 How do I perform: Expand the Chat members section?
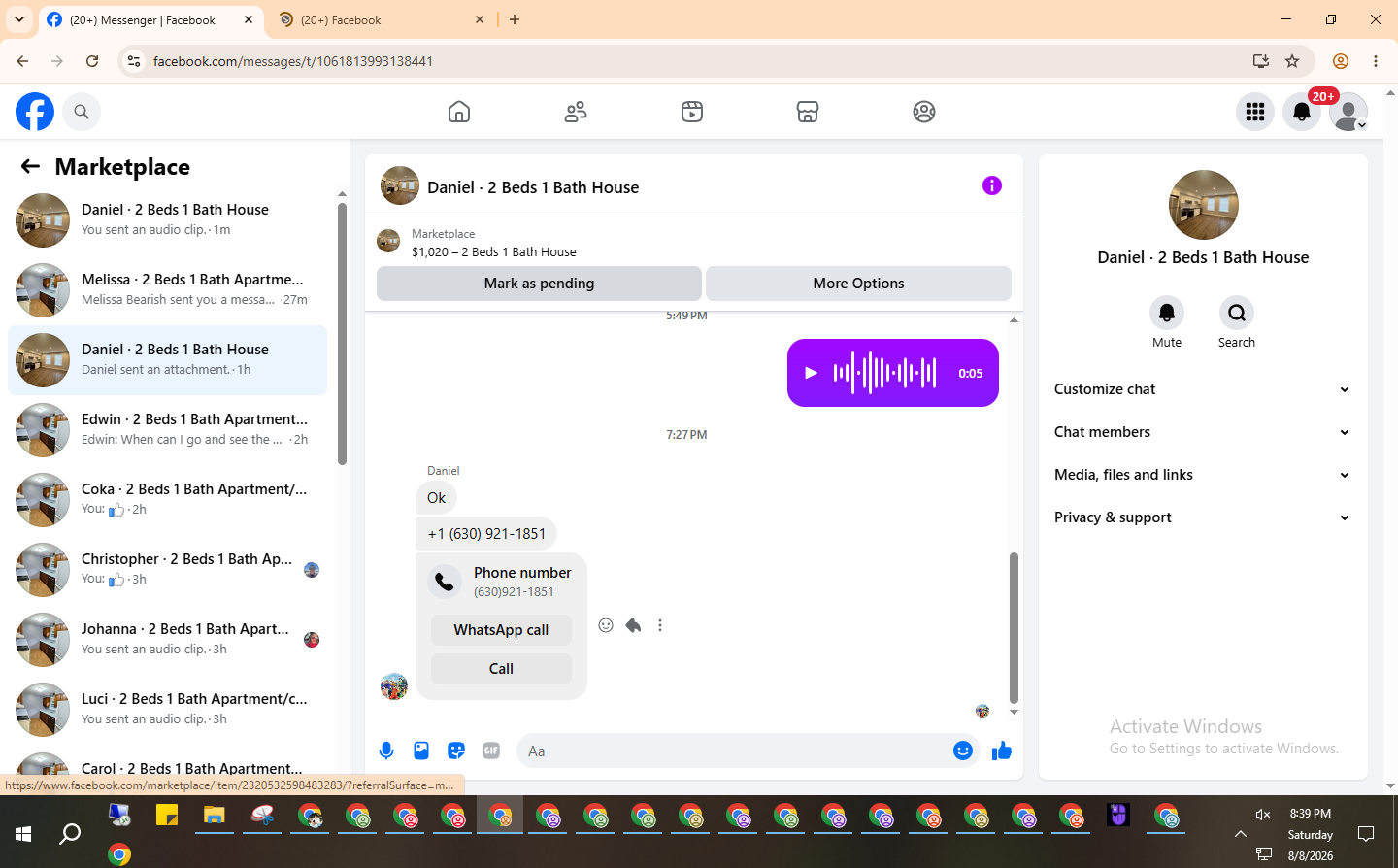[1203, 432]
